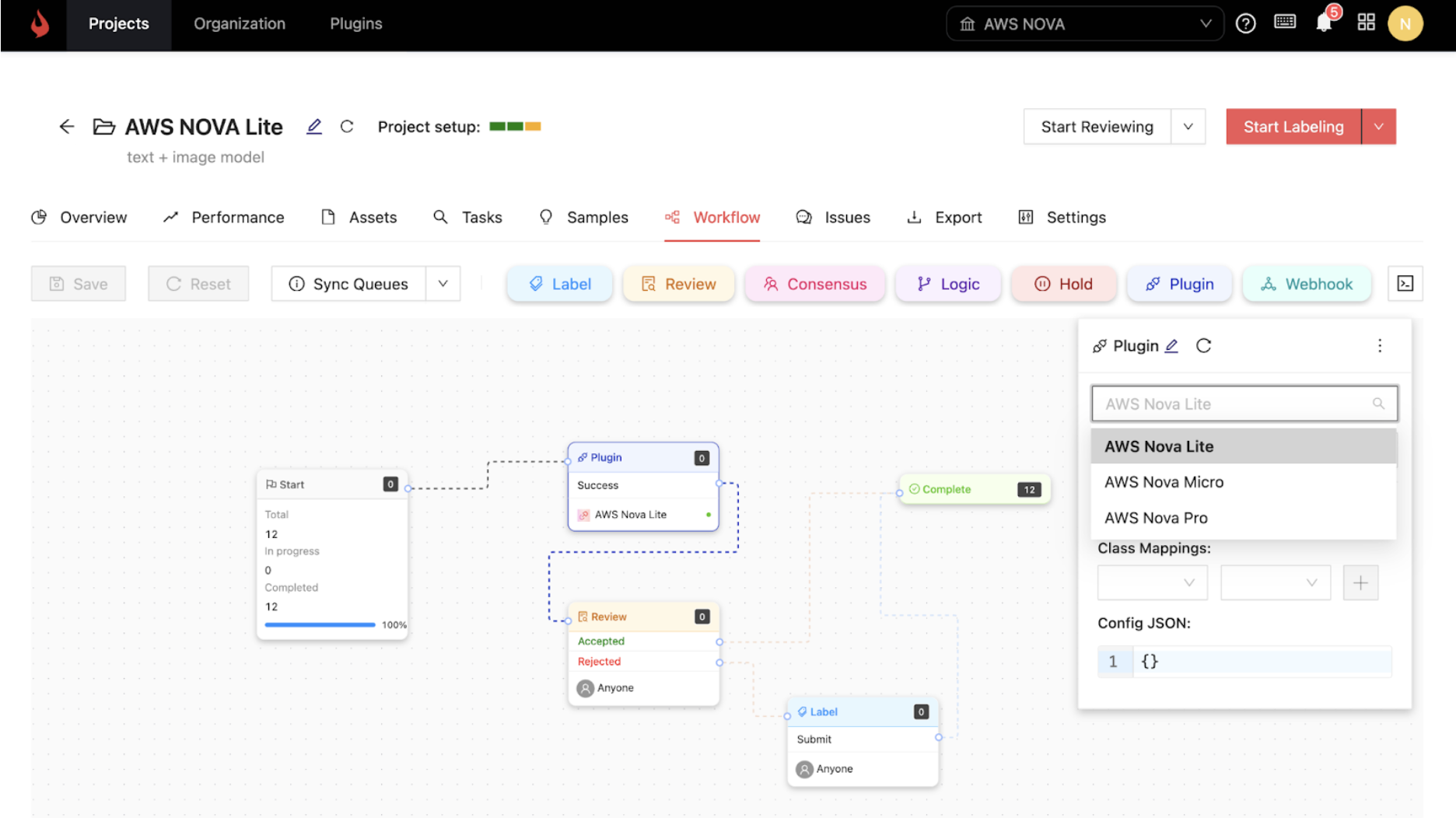1456x832 pixels.
Task: Open the Projects menu
Action: click(x=119, y=24)
